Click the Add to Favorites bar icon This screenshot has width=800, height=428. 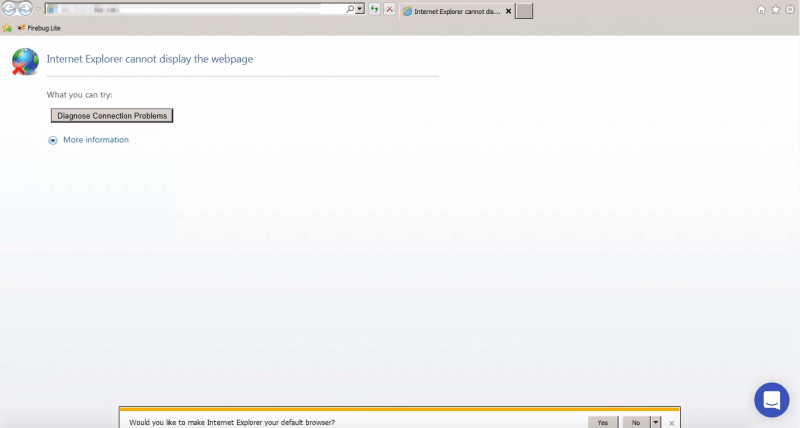click(7, 28)
